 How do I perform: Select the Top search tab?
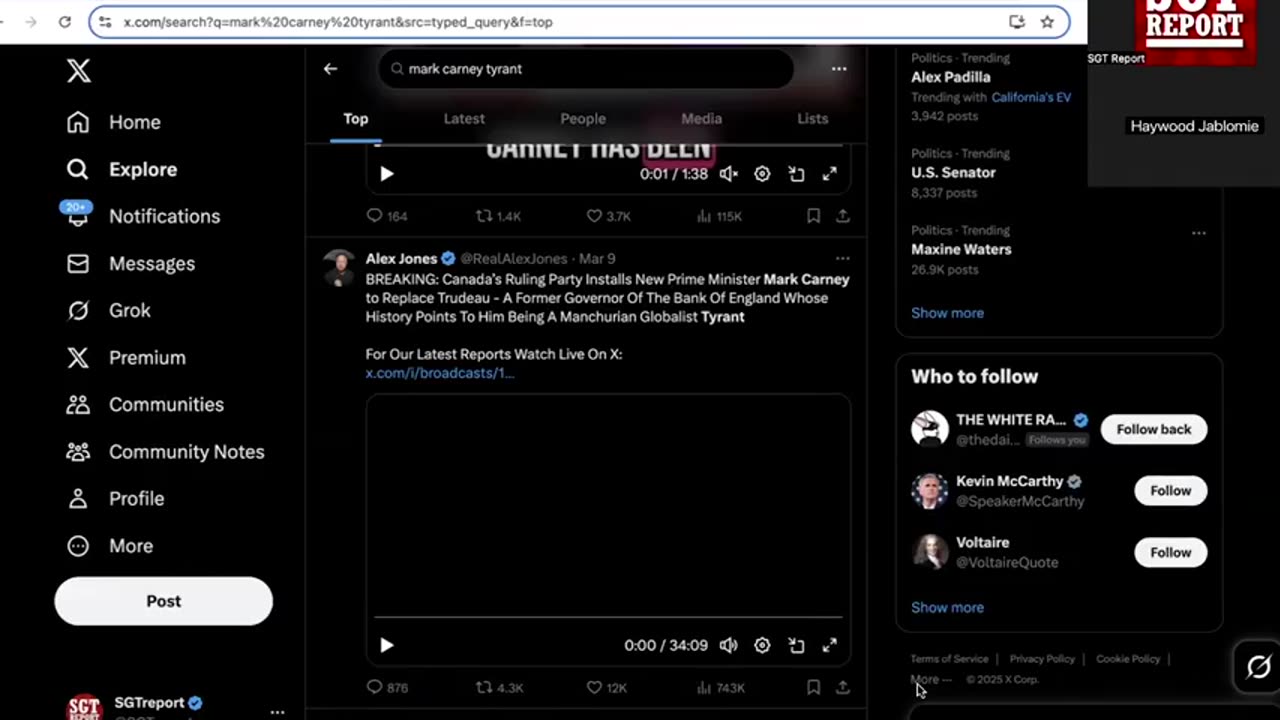click(356, 118)
